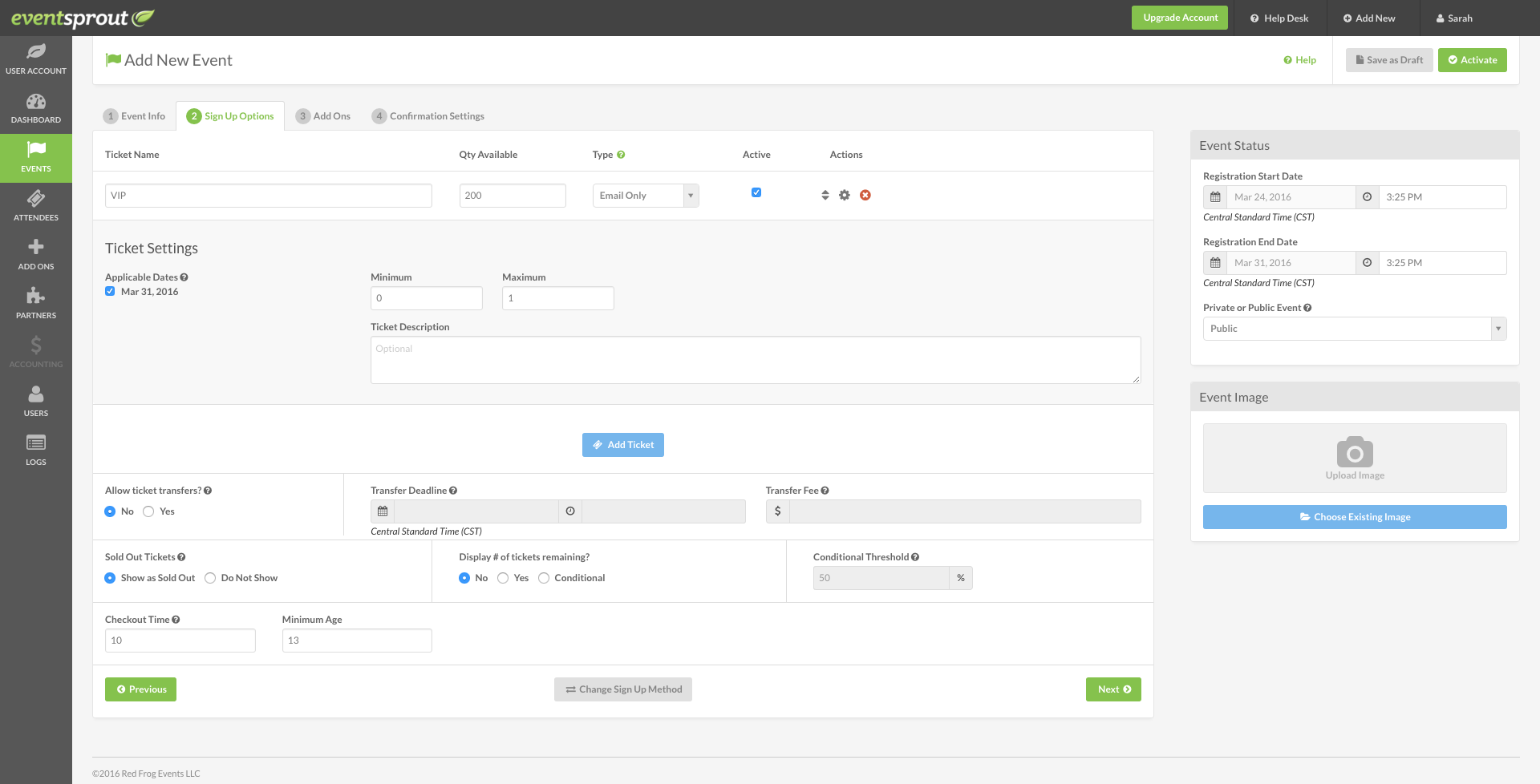Click the Next button

coord(1113,689)
